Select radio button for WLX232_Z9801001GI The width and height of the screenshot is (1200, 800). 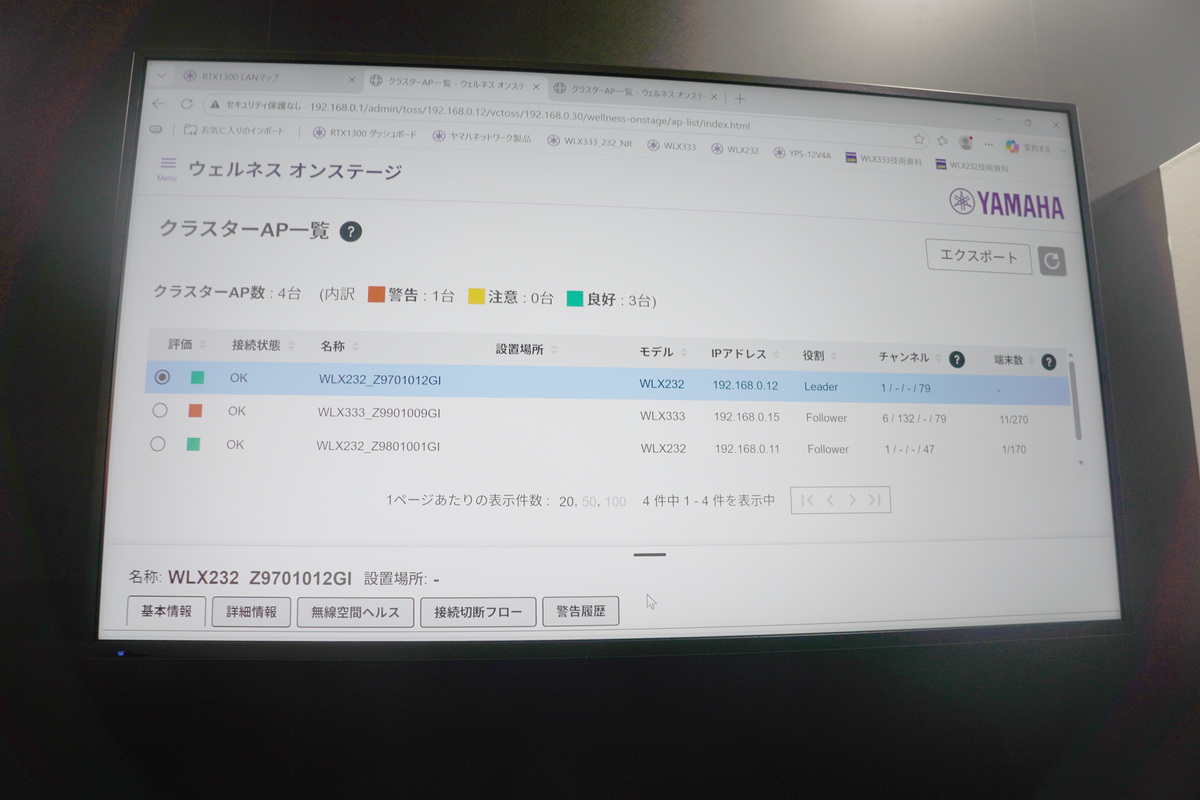coord(157,443)
